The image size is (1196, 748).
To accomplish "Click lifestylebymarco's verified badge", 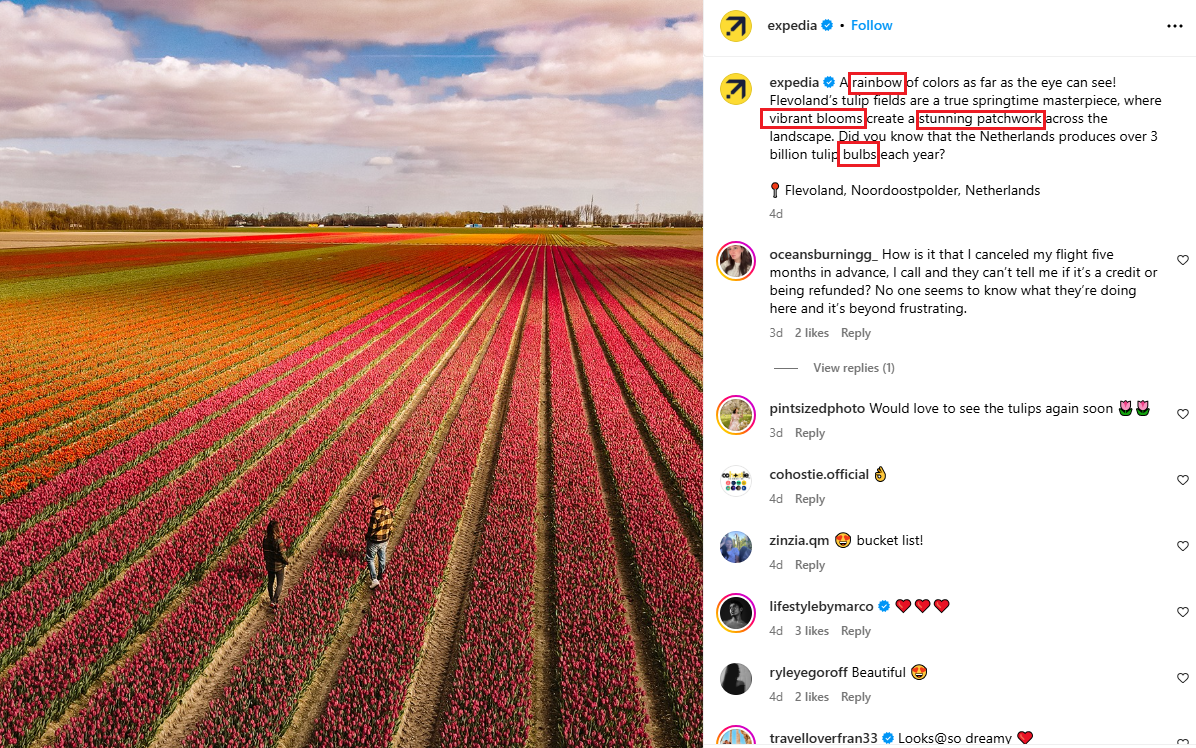I will pos(884,606).
